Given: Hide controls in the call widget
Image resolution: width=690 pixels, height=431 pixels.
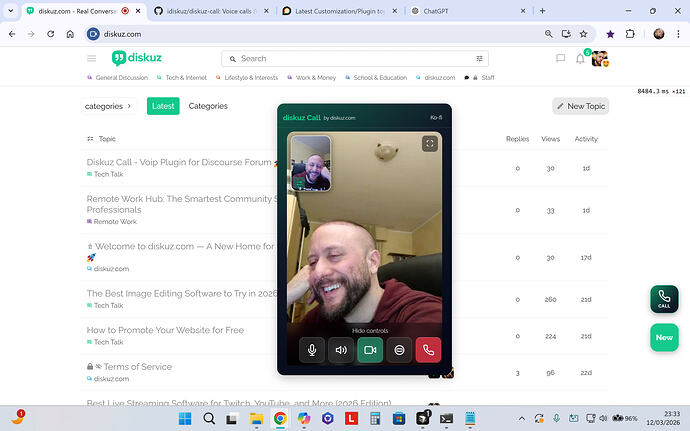Looking at the screenshot, I should [x=370, y=331].
